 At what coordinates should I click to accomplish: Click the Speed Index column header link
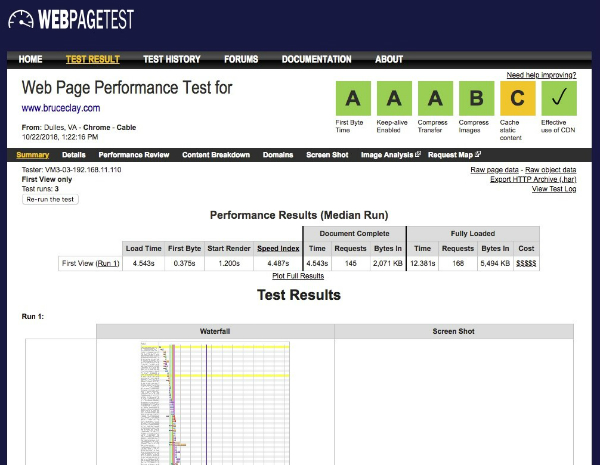coord(278,248)
